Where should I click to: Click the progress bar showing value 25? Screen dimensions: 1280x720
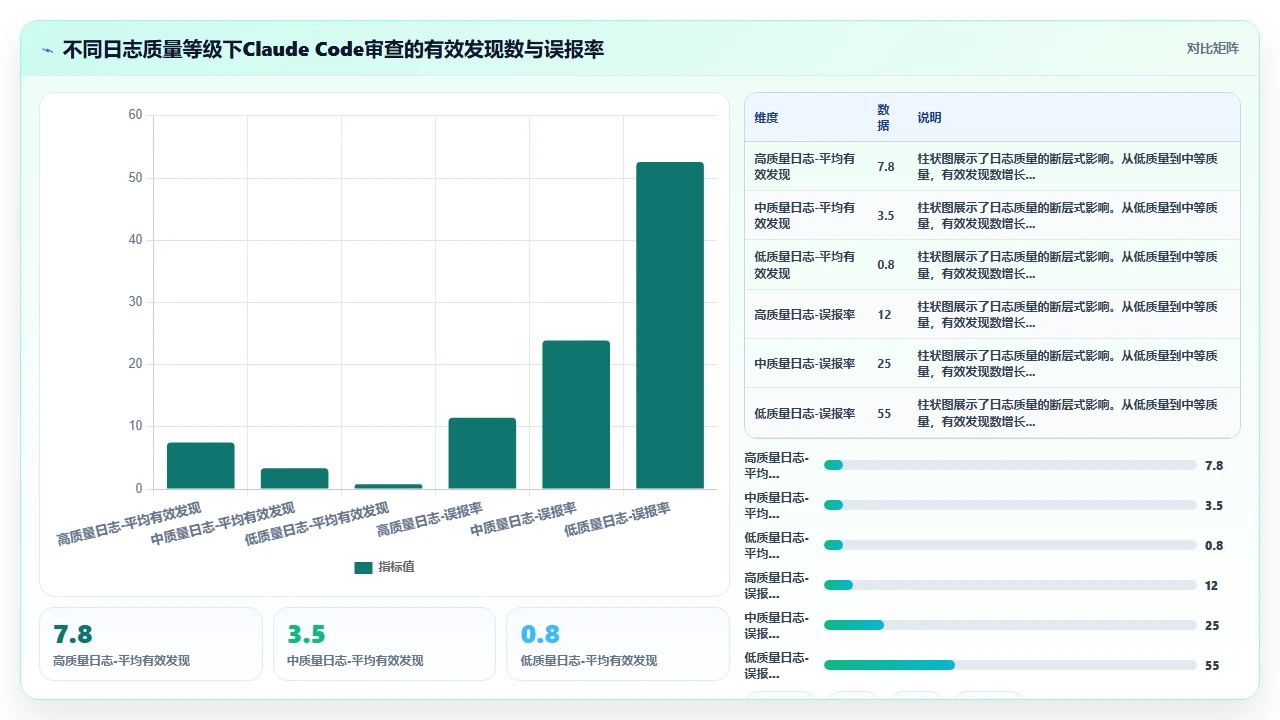pos(1010,625)
